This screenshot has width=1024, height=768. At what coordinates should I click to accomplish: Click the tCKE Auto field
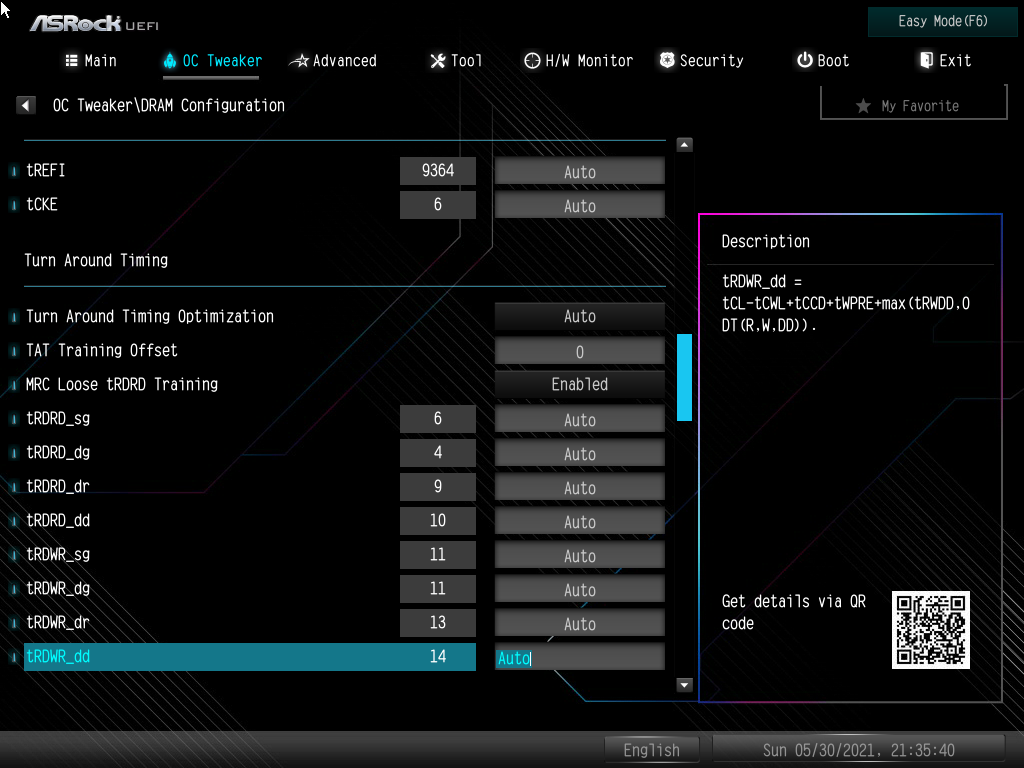pos(579,206)
